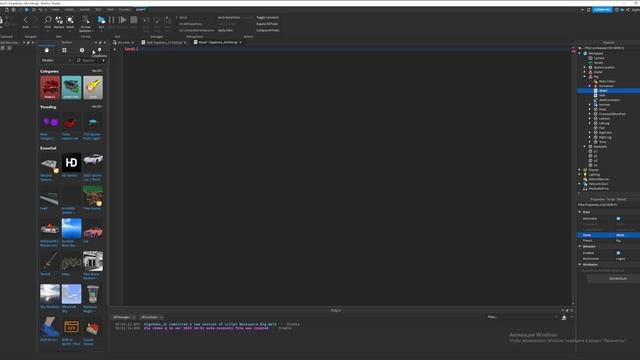
Task: Click the Step Over debugger icon
Action: [x=157, y=20]
